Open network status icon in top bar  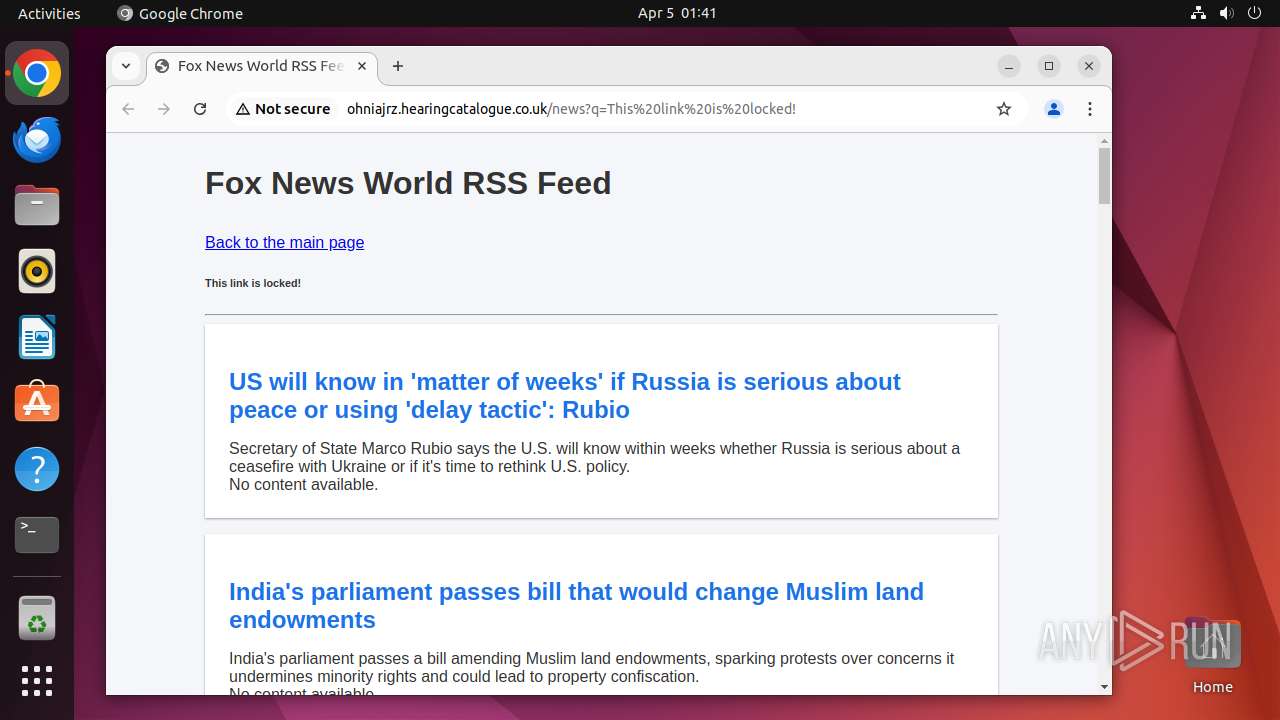pos(1198,13)
